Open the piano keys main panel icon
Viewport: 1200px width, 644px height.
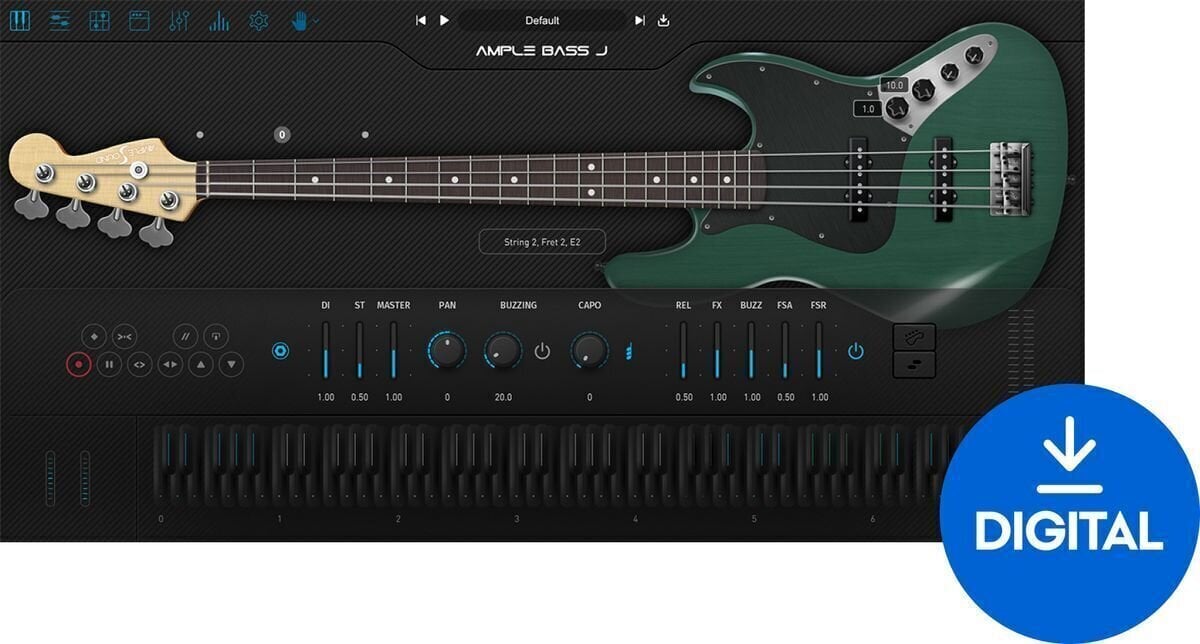tap(20, 20)
